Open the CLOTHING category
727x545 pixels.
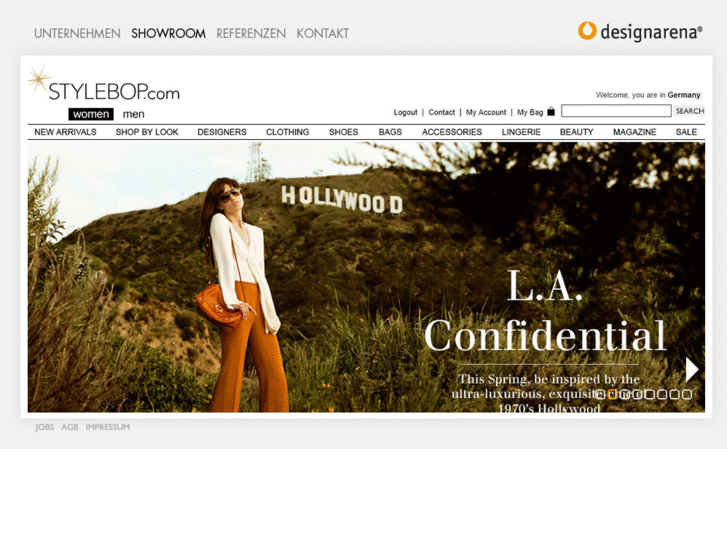pyautogui.click(x=287, y=132)
